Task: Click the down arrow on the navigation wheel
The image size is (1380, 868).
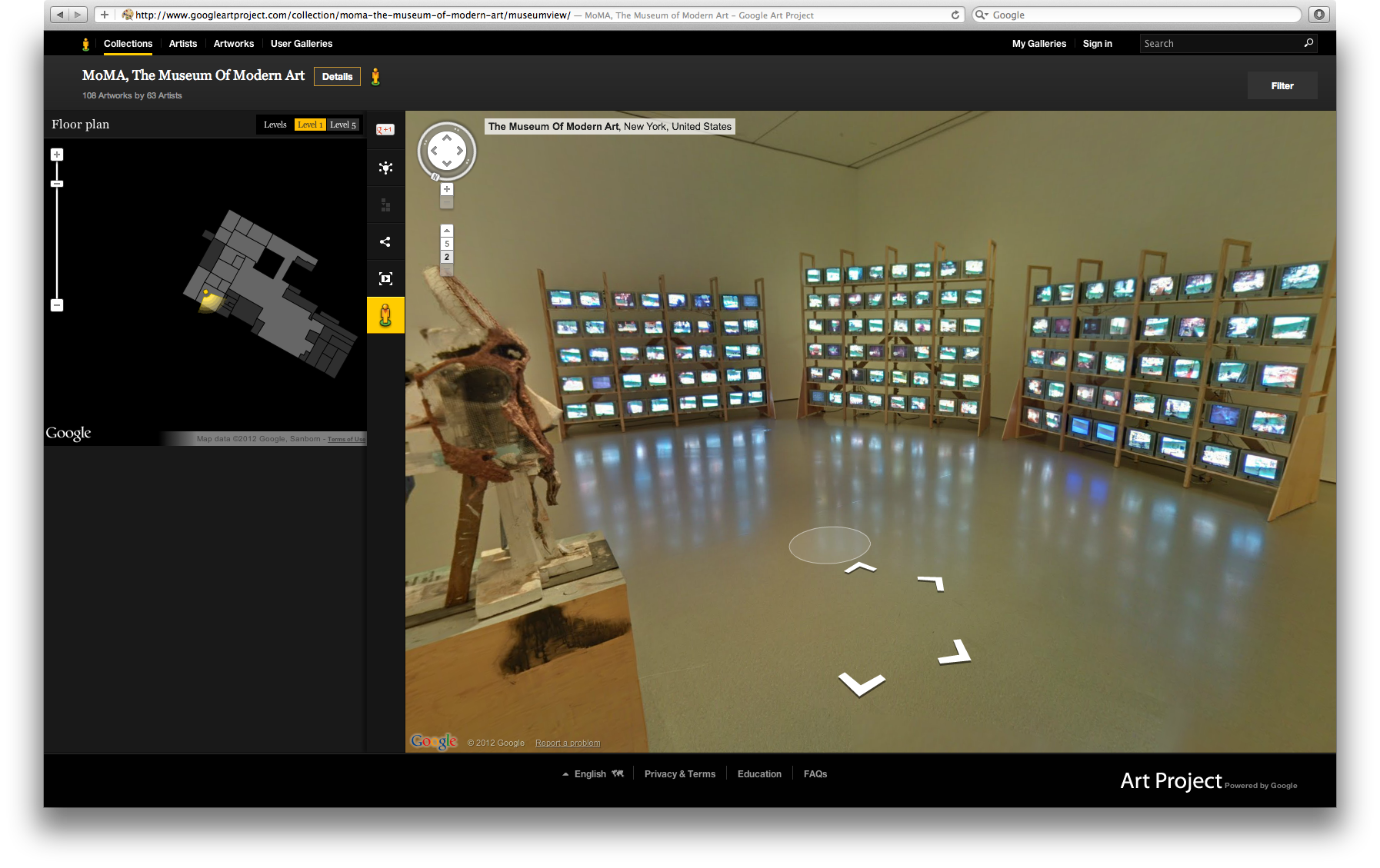Action: coord(446,163)
